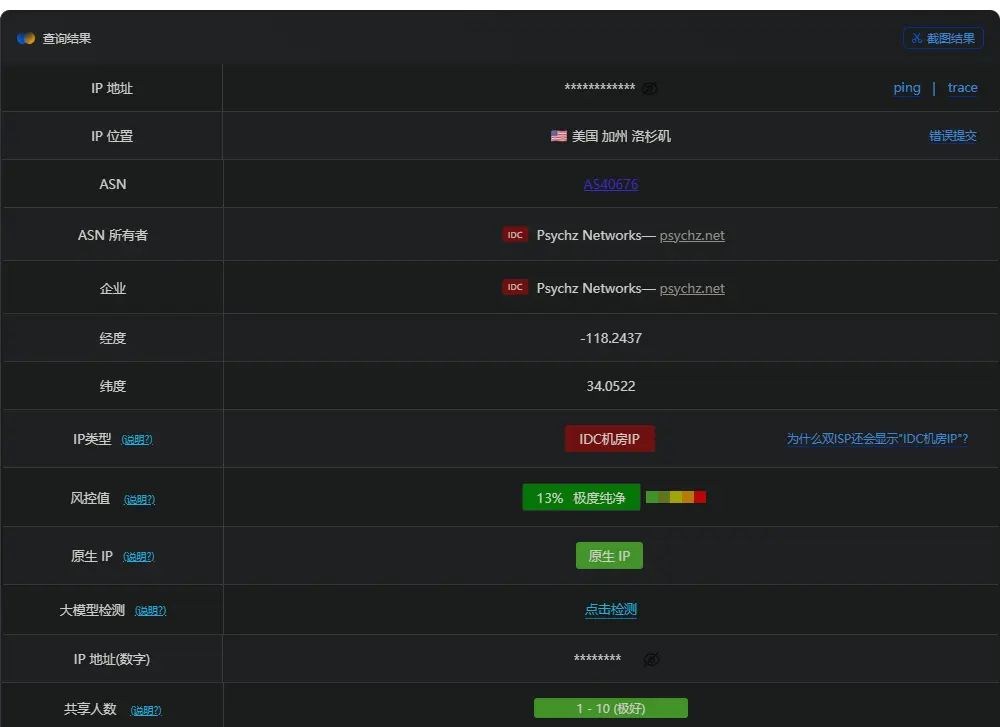The image size is (1000, 727).
Task: Reveal the hidden IP 地址 with eye icon
Action: click(x=650, y=88)
